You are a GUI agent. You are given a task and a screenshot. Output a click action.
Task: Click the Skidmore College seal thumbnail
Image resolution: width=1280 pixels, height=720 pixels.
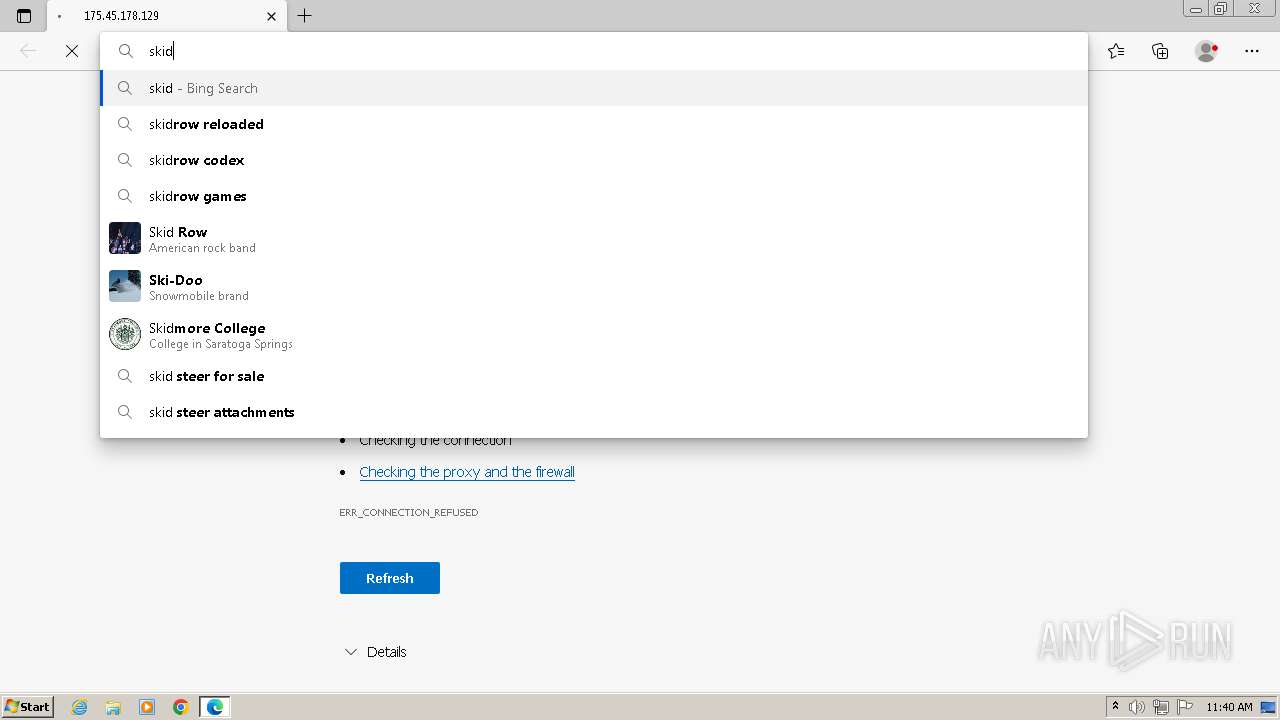[125, 334]
